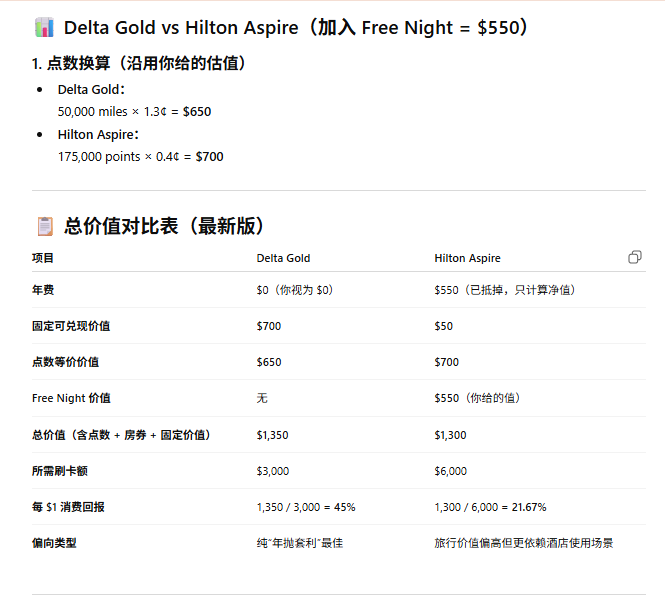Viewport: 665px width, 596px height.
Task: Click the copy table icon
Action: click(x=634, y=257)
